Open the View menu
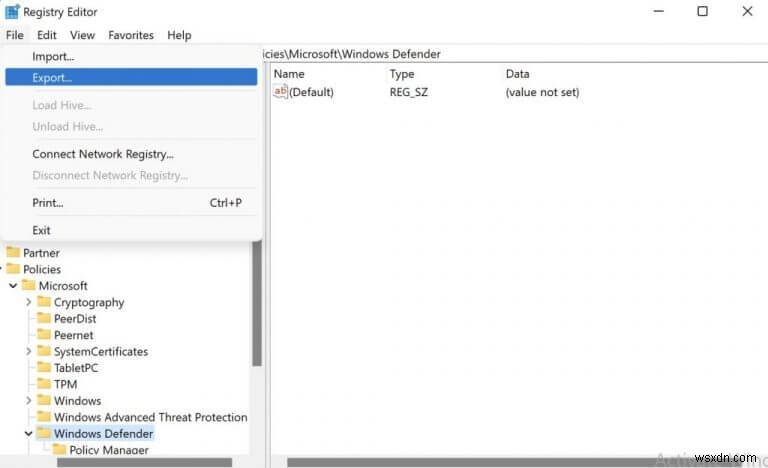 point(82,35)
